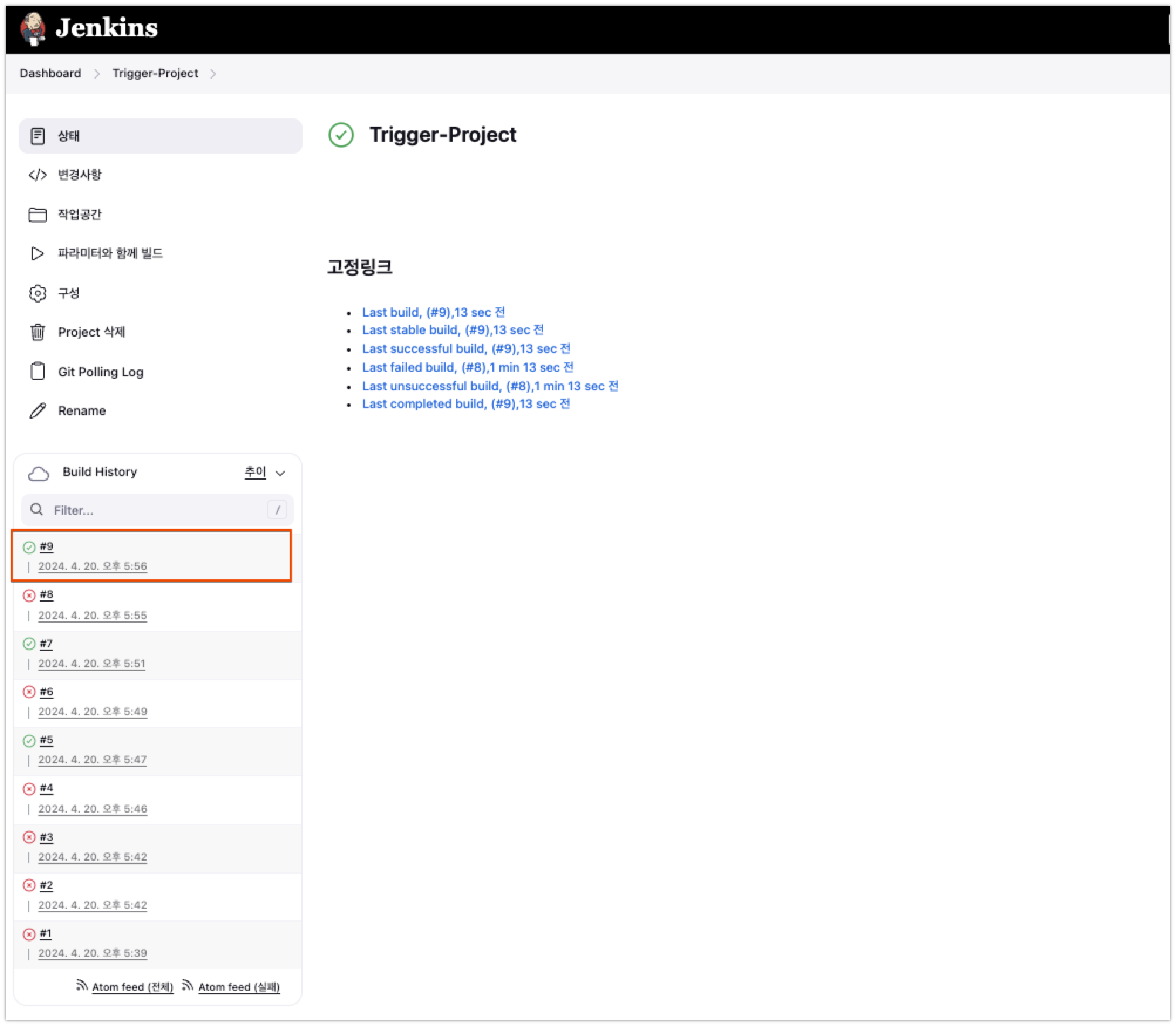Open Atom feed (전체) link

tap(132, 987)
